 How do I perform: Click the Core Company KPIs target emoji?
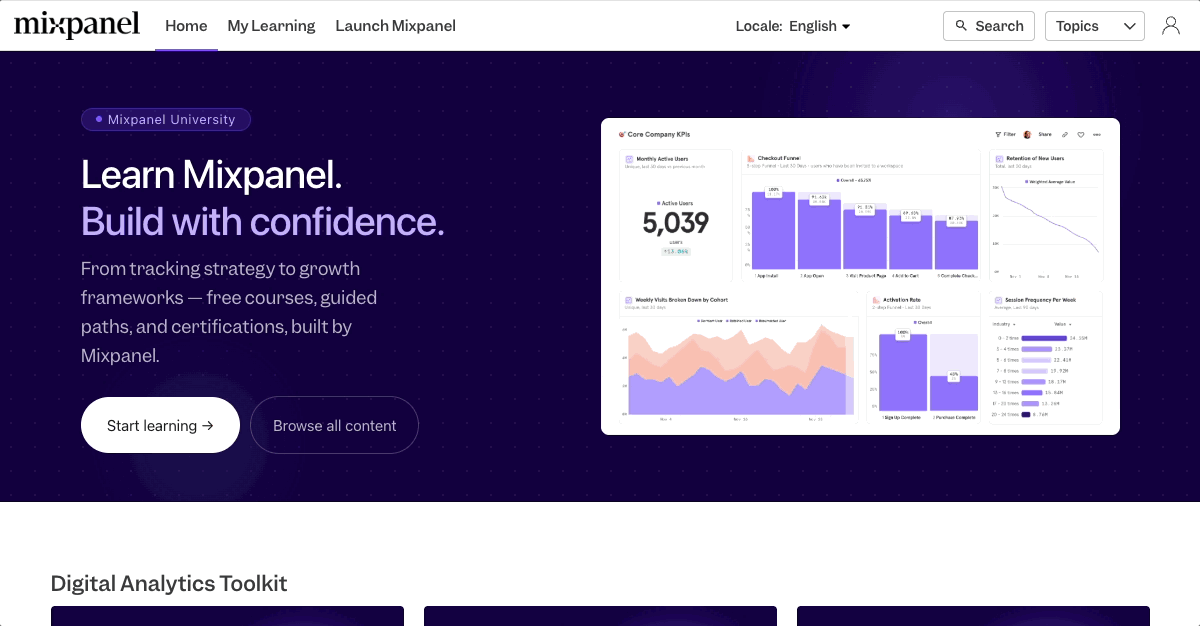click(x=622, y=134)
